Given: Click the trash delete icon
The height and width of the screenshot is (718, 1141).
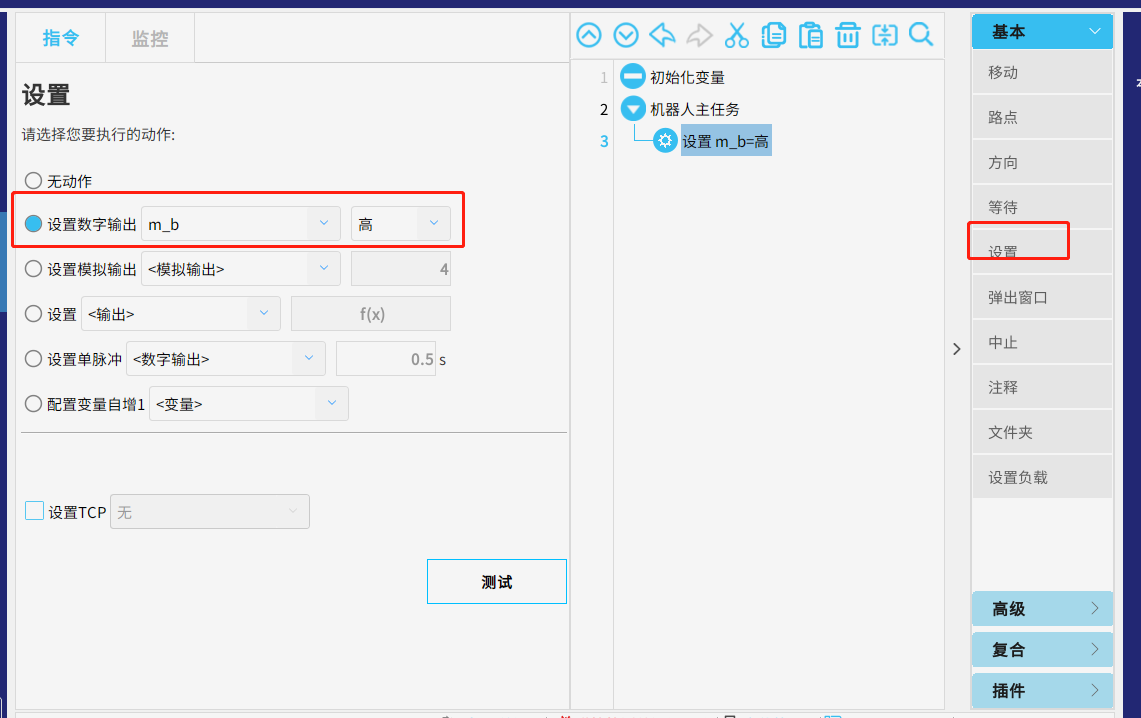Looking at the screenshot, I should [x=847, y=36].
